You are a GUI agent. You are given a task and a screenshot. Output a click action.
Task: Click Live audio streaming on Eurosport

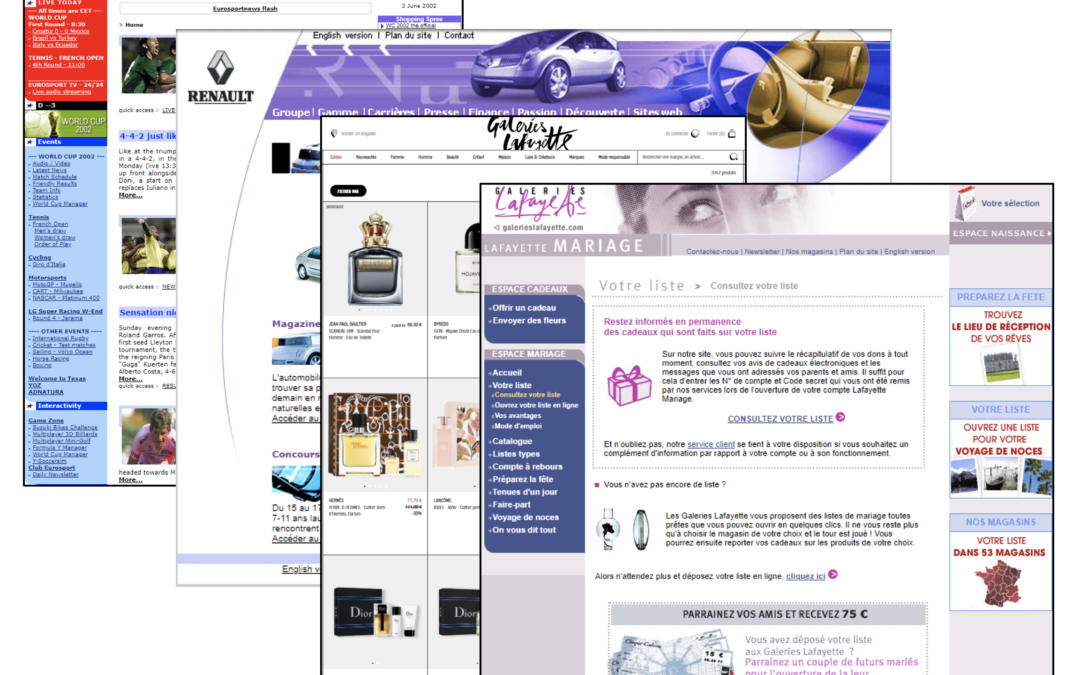[61, 92]
